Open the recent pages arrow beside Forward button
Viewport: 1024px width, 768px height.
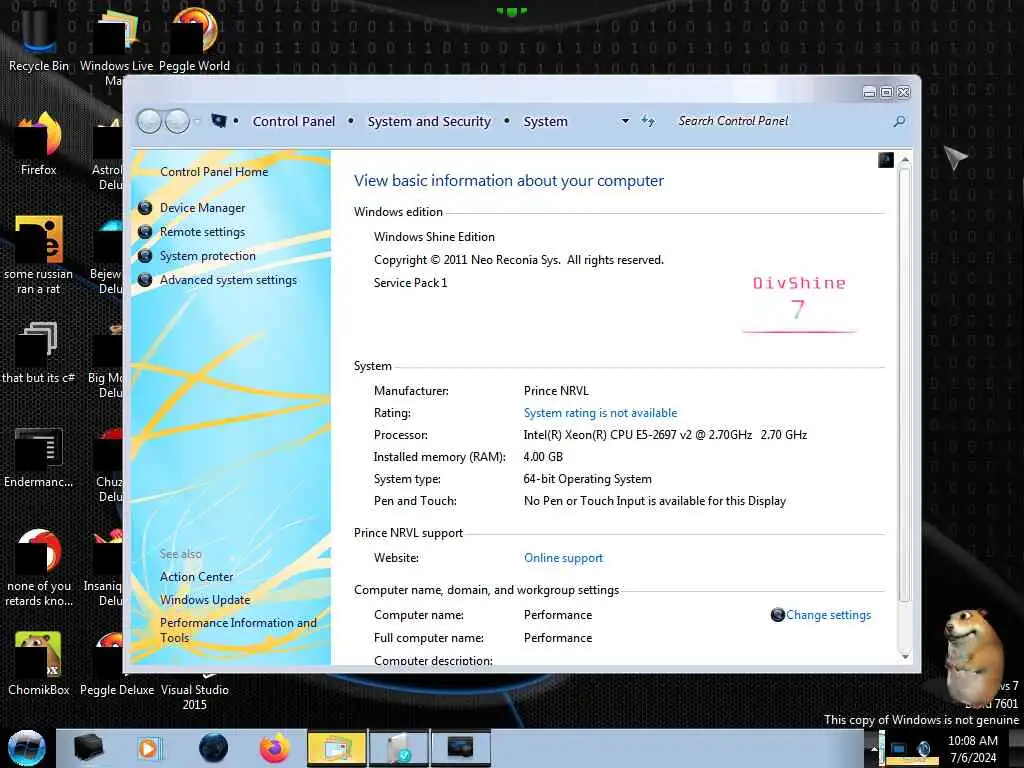(x=197, y=121)
